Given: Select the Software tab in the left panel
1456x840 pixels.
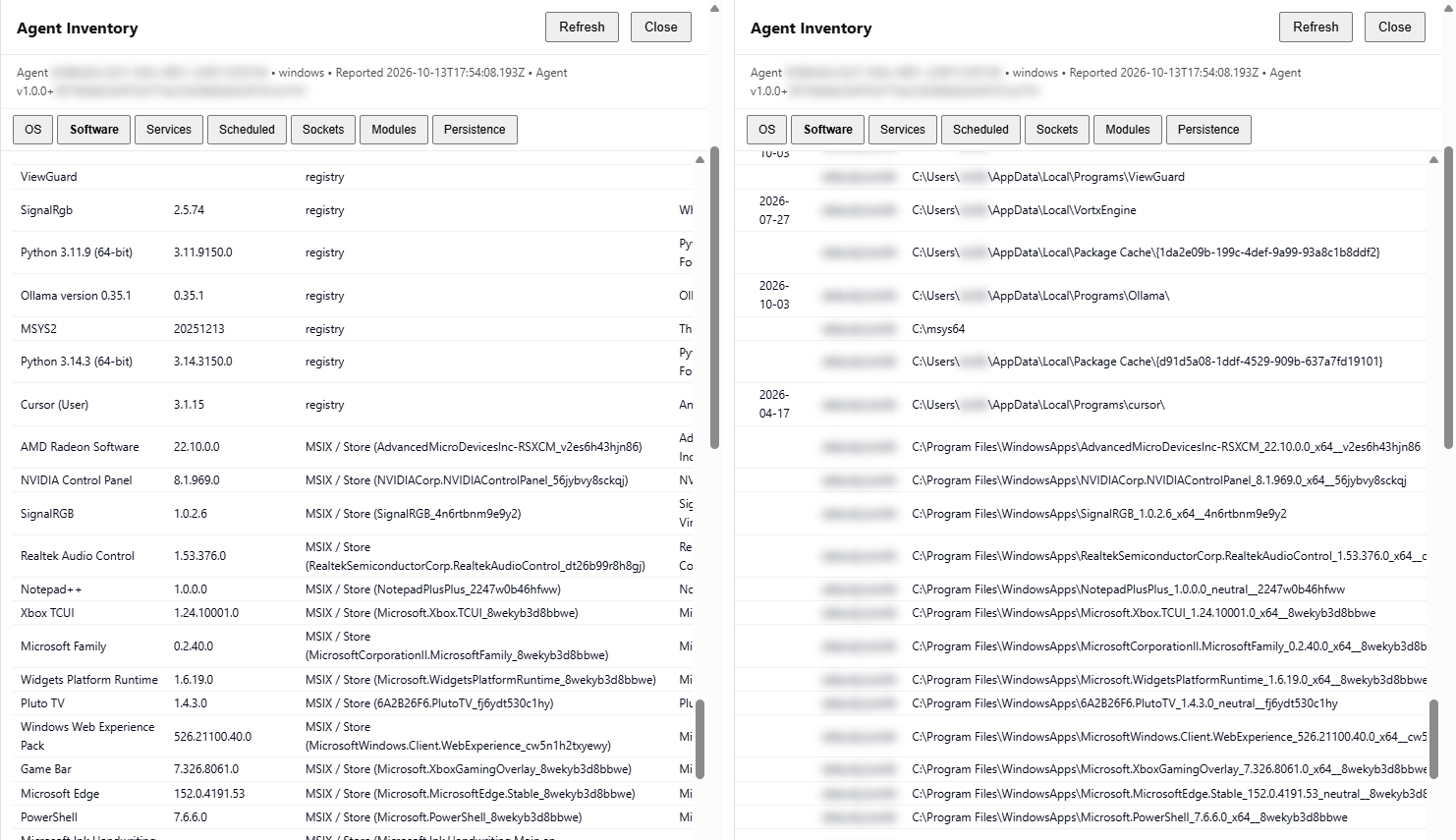Looking at the screenshot, I should (x=94, y=130).
